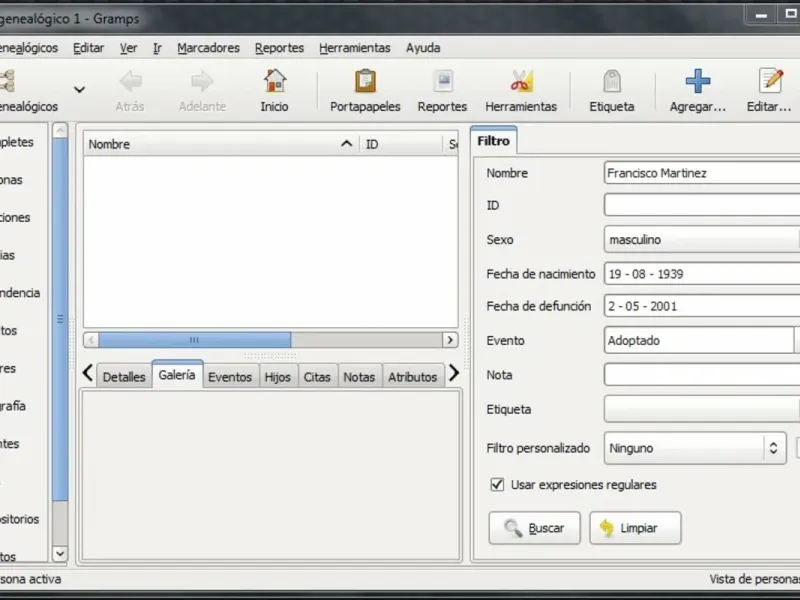Image resolution: width=800 pixels, height=600 pixels.
Task: Open the Editar menu
Action: click(x=88, y=48)
